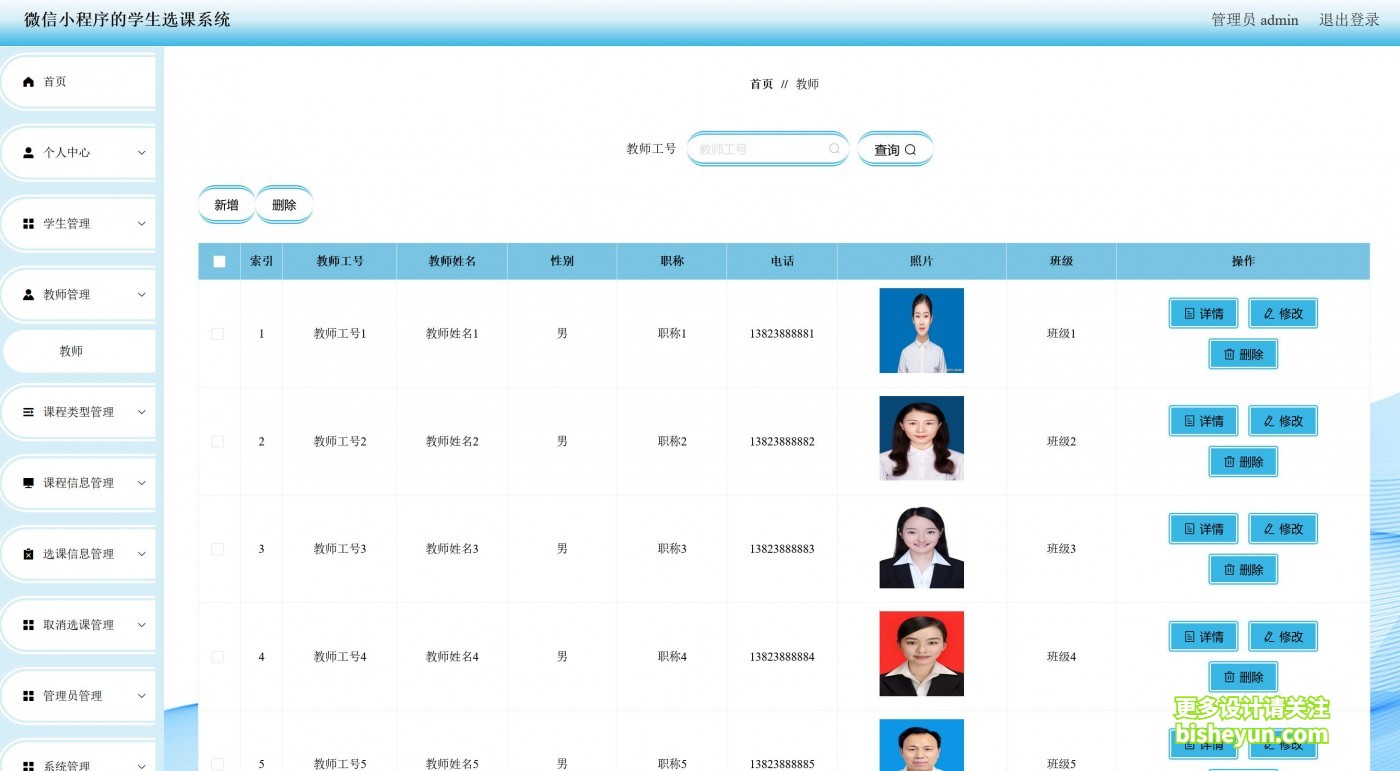This screenshot has width=1400, height=771.
Task: Click the photo thumbnail of 教师姓名1
Action: point(922,331)
